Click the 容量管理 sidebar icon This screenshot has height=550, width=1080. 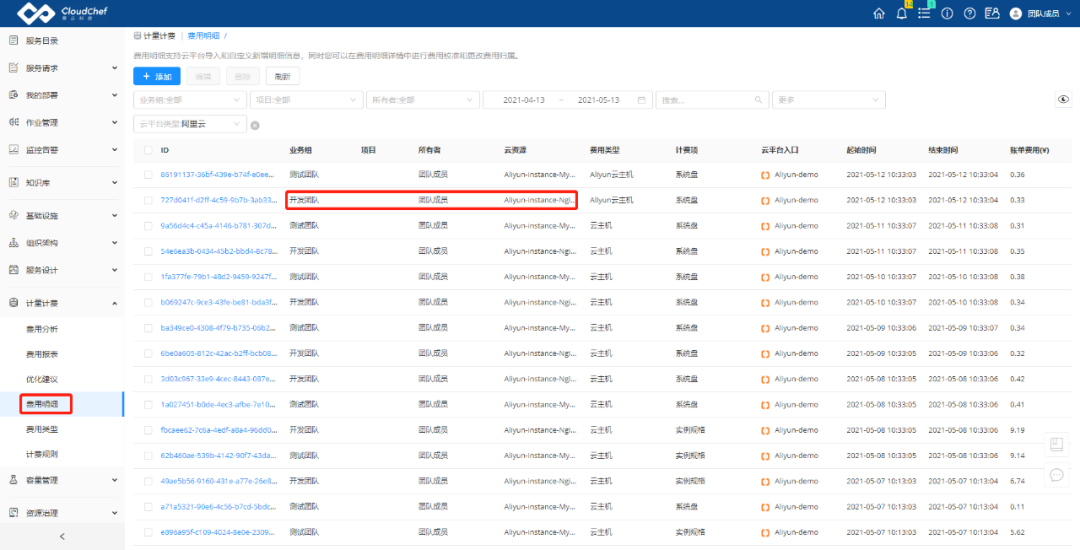(x=13, y=480)
